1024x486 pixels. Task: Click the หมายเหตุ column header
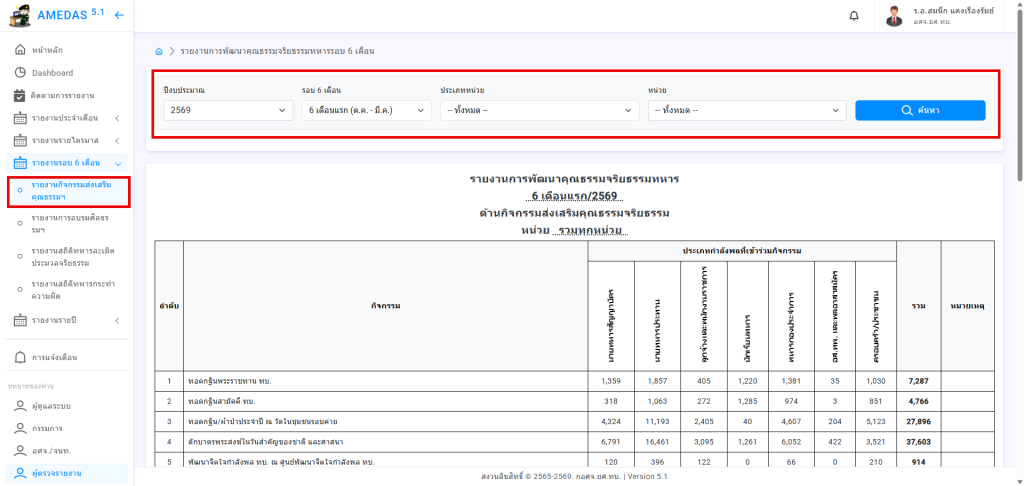point(967,305)
